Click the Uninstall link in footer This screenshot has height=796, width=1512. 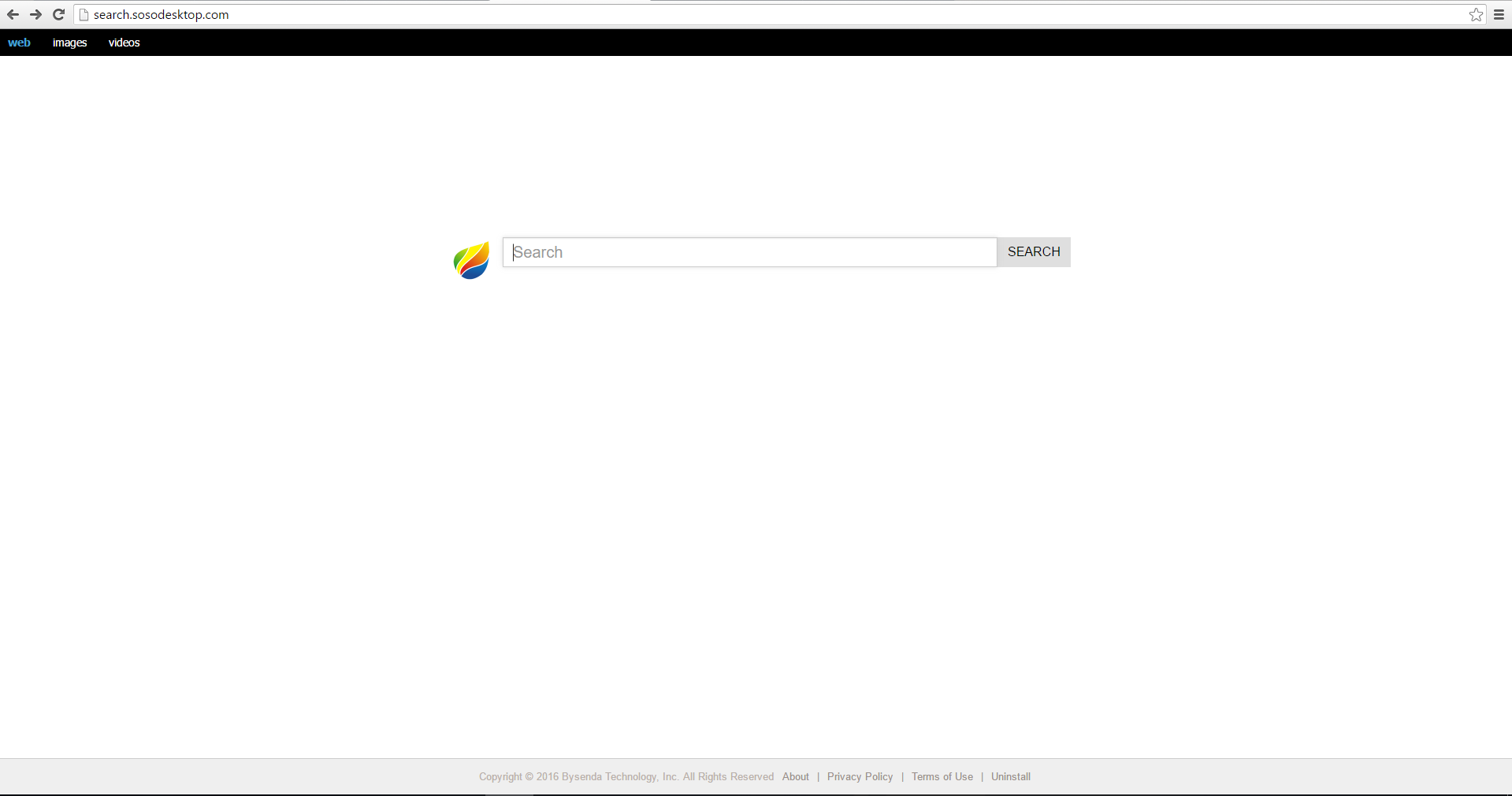pos(1010,776)
